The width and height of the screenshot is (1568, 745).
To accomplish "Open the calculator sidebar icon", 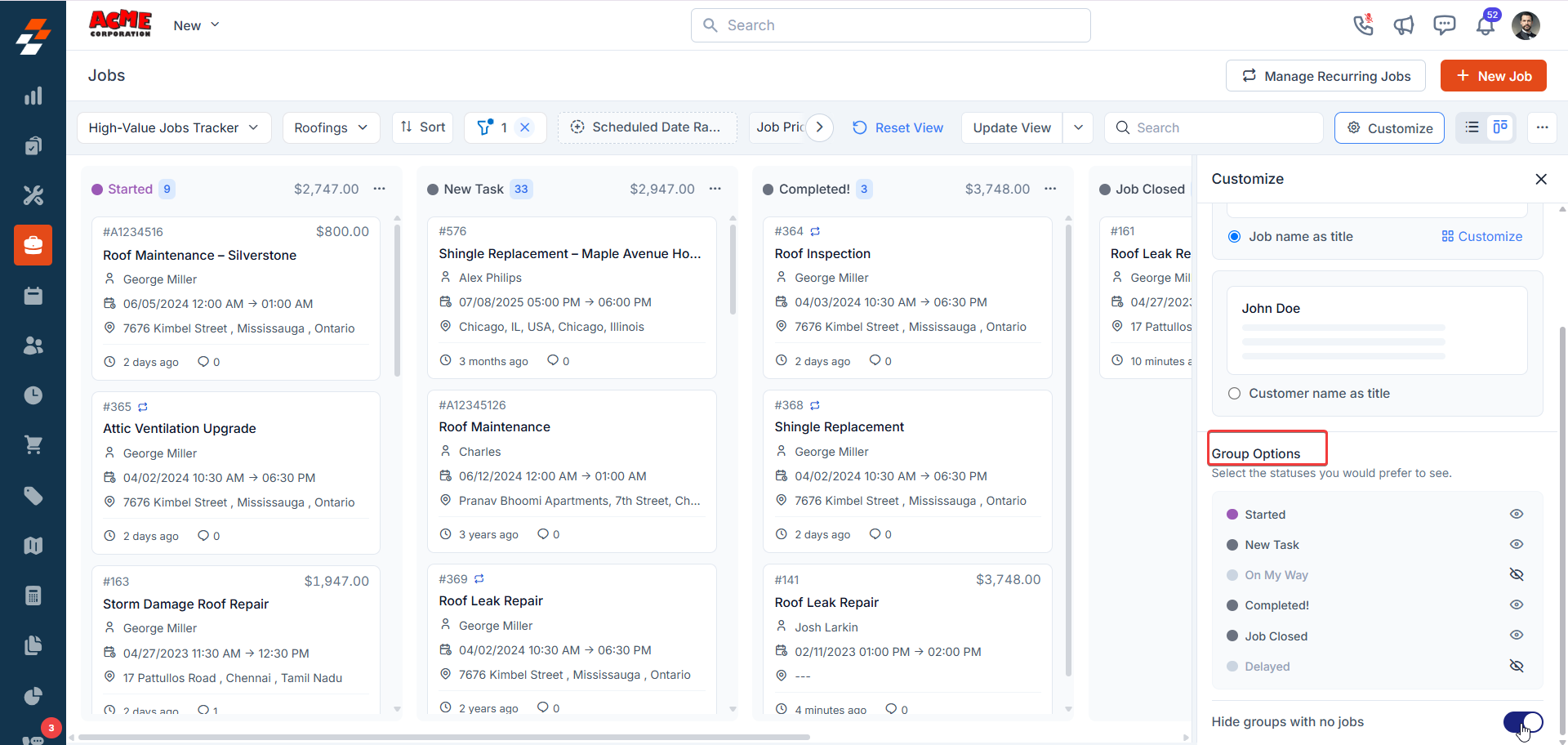I will coord(33,596).
